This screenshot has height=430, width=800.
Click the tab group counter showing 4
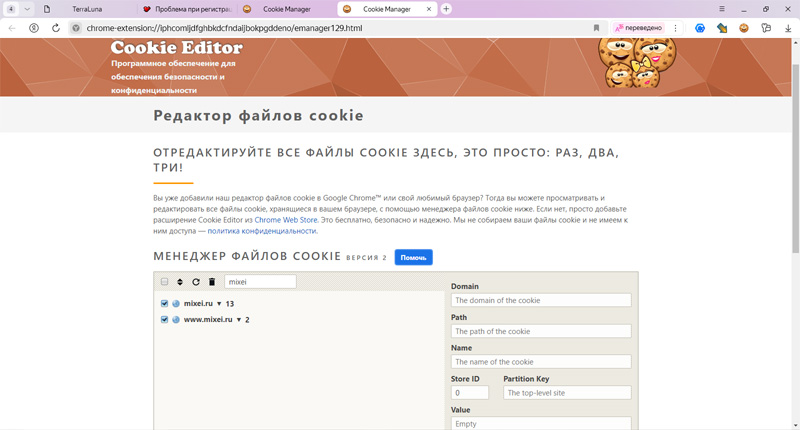(11, 9)
